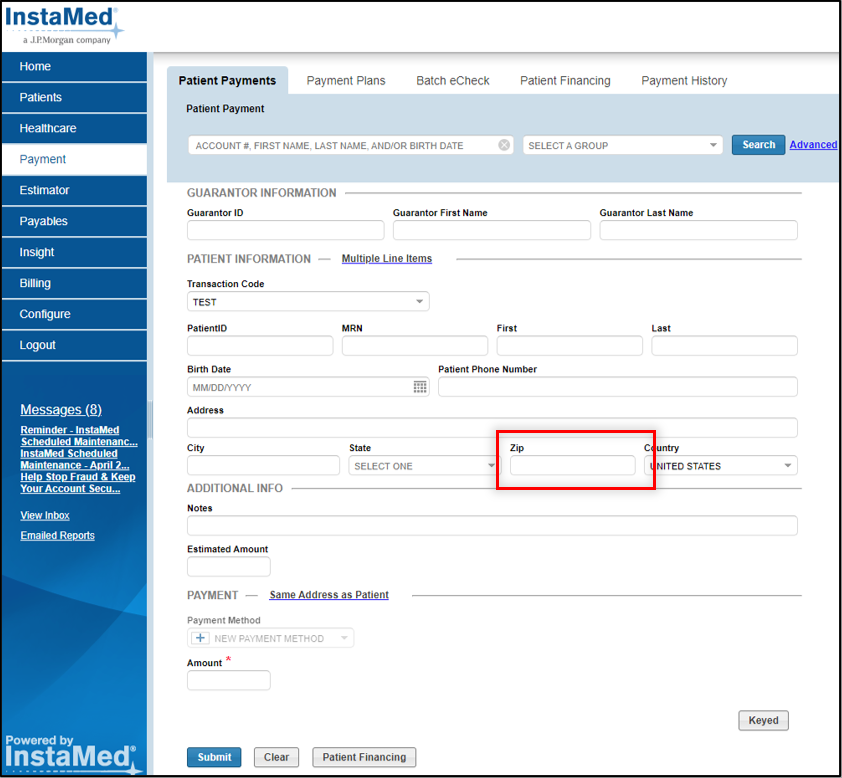
Task: Click inside the Zip code field
Action: (x=571, y=465)
